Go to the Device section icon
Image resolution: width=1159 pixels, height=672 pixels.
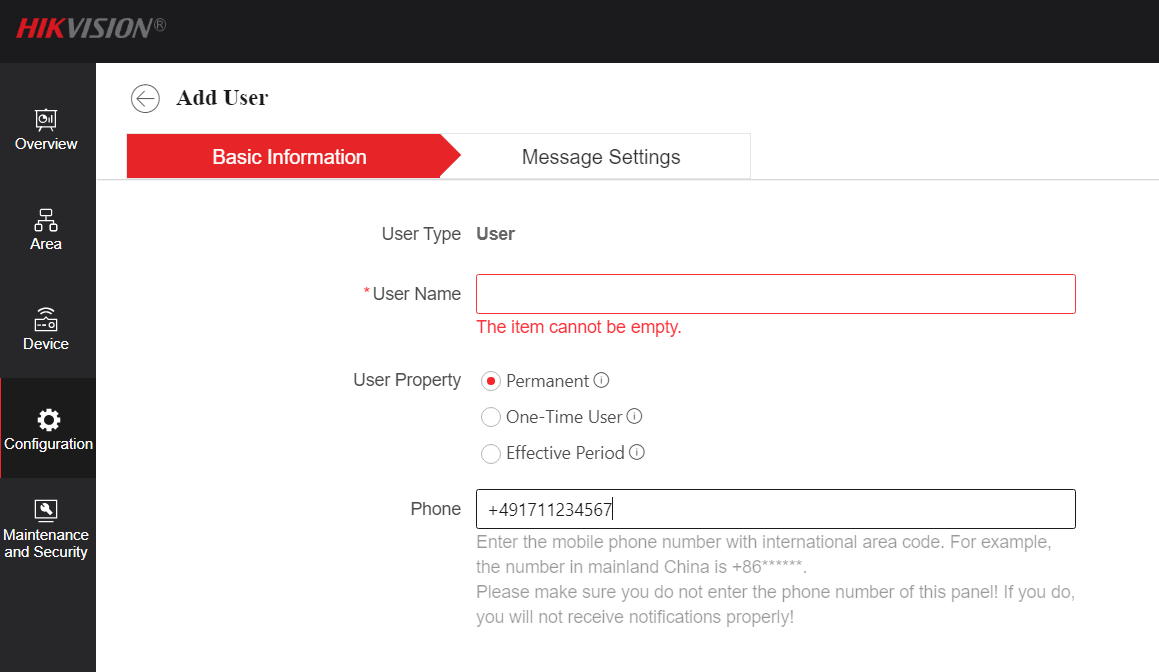(46, 319)
